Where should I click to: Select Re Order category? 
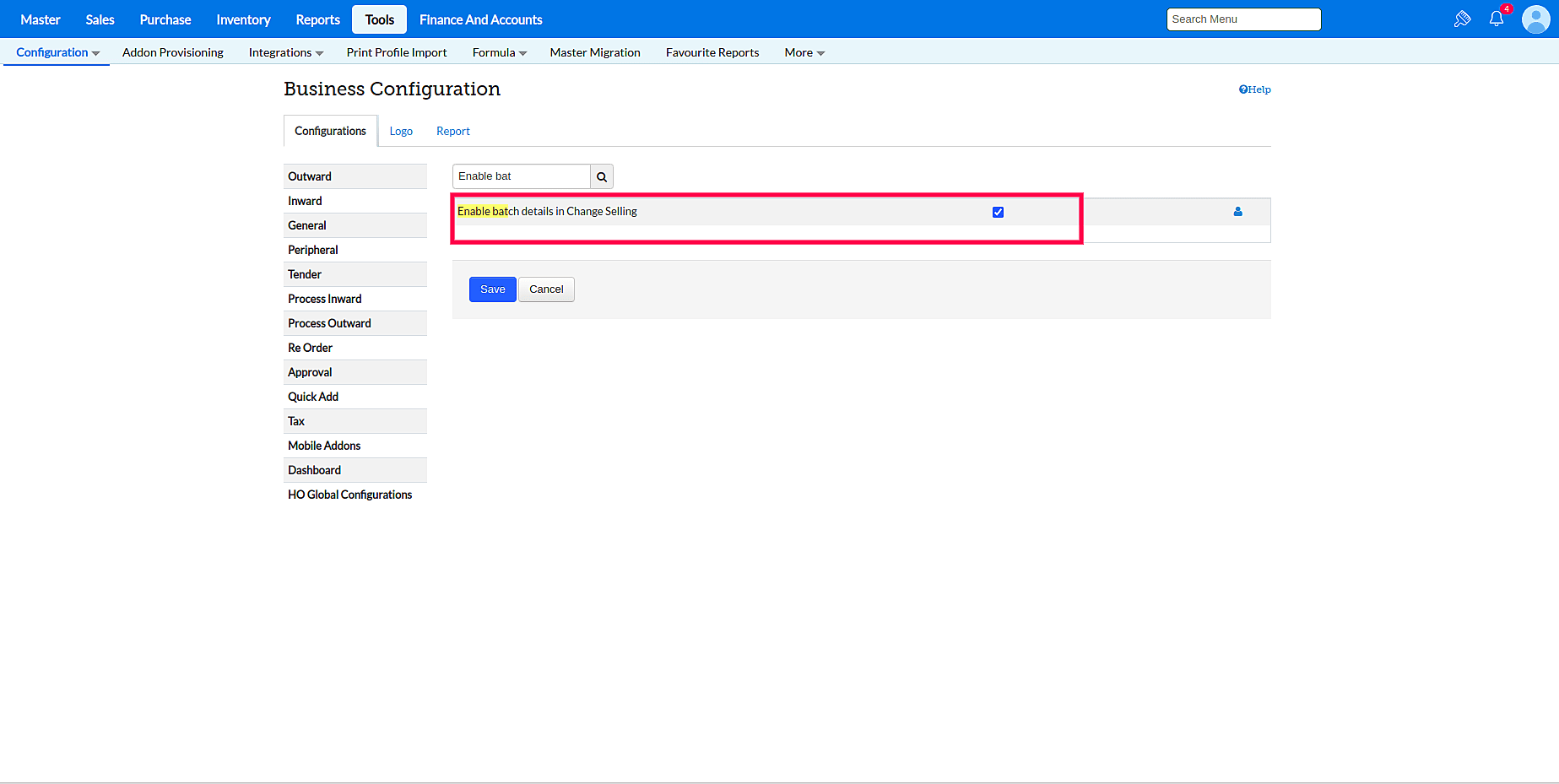tap(355, 348)
